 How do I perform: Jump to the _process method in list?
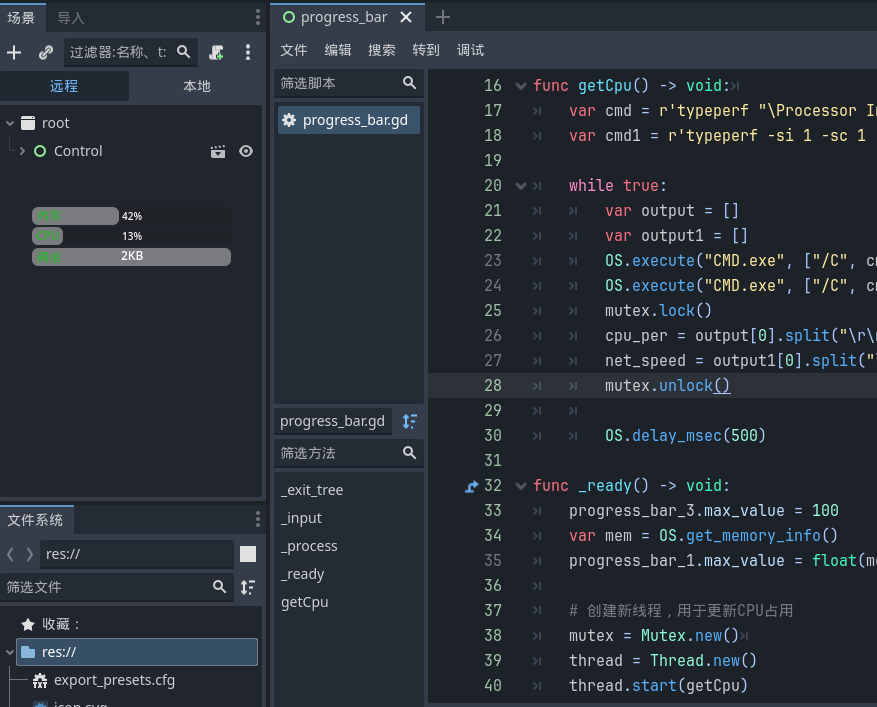click(309, 546)
